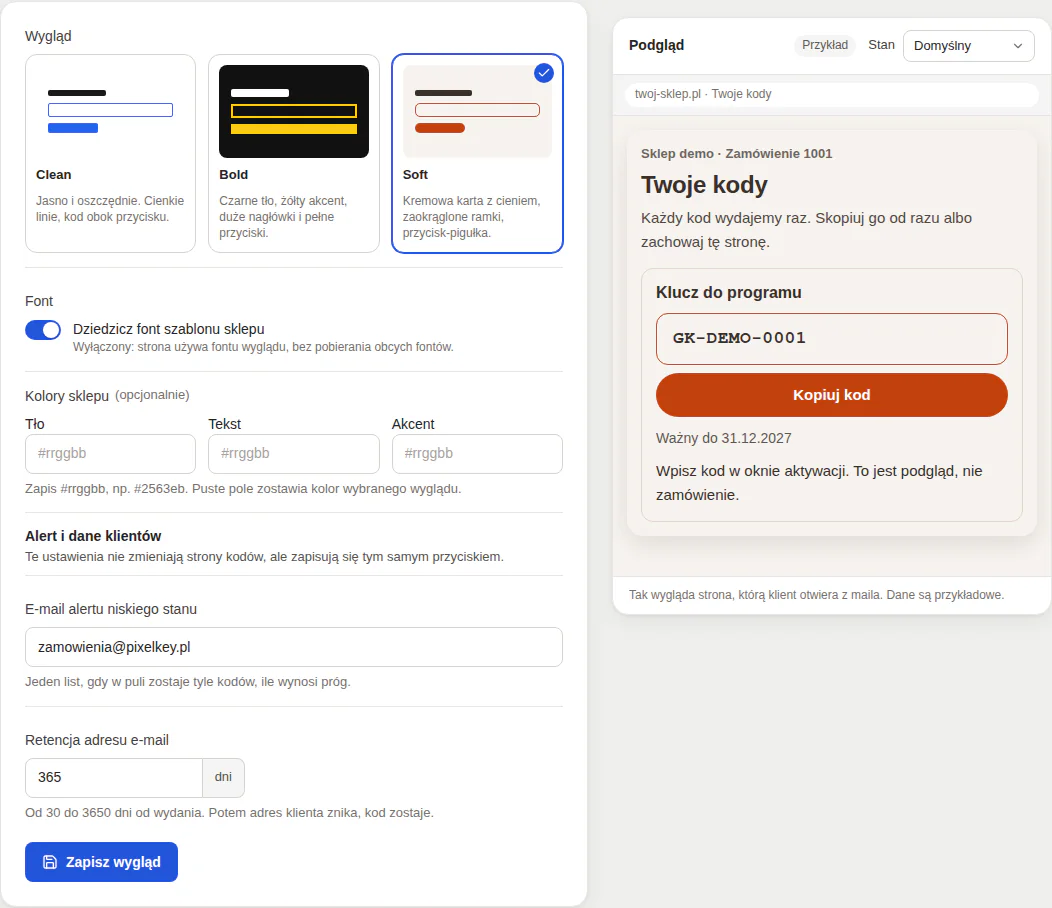Click the 'Przykład' badge in preview header
The width and height of the screenshot is (1052, 908).
(825, 45)
